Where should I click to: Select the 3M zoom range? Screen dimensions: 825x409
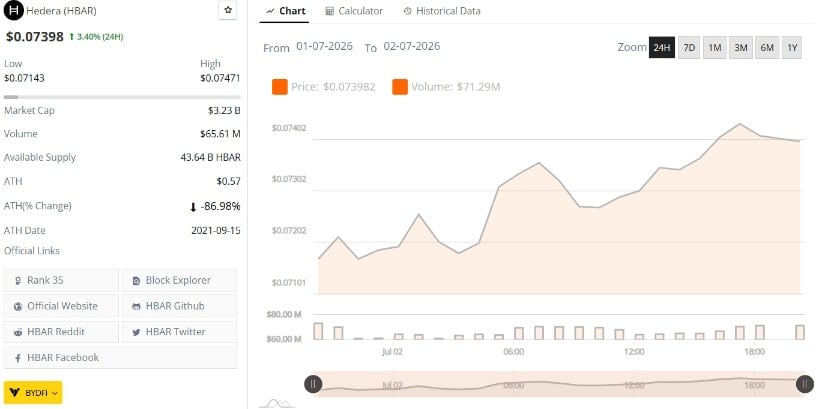click(741, 47)
